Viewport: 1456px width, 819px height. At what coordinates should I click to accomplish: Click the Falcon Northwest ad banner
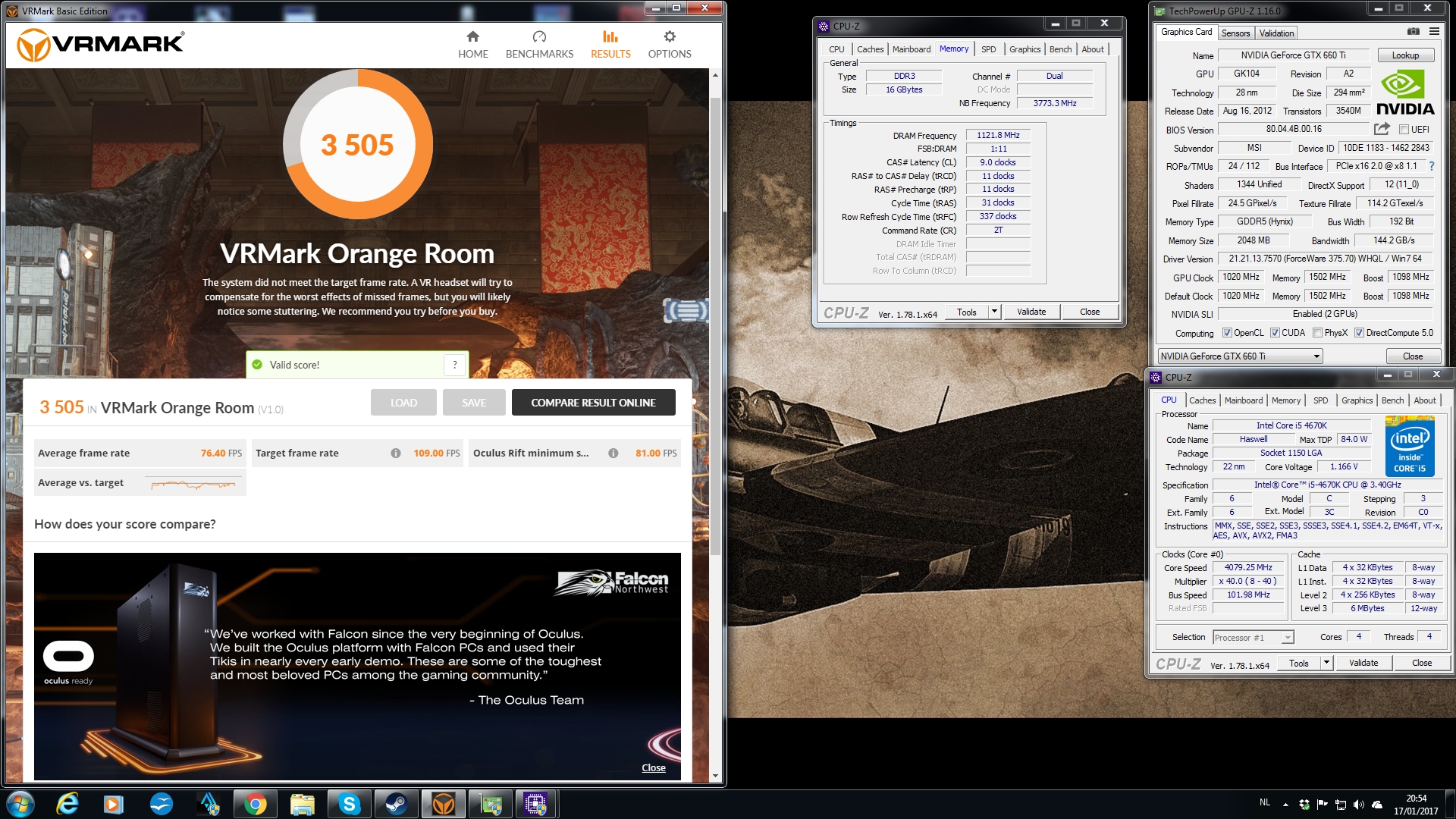click(x=357, y=667)
